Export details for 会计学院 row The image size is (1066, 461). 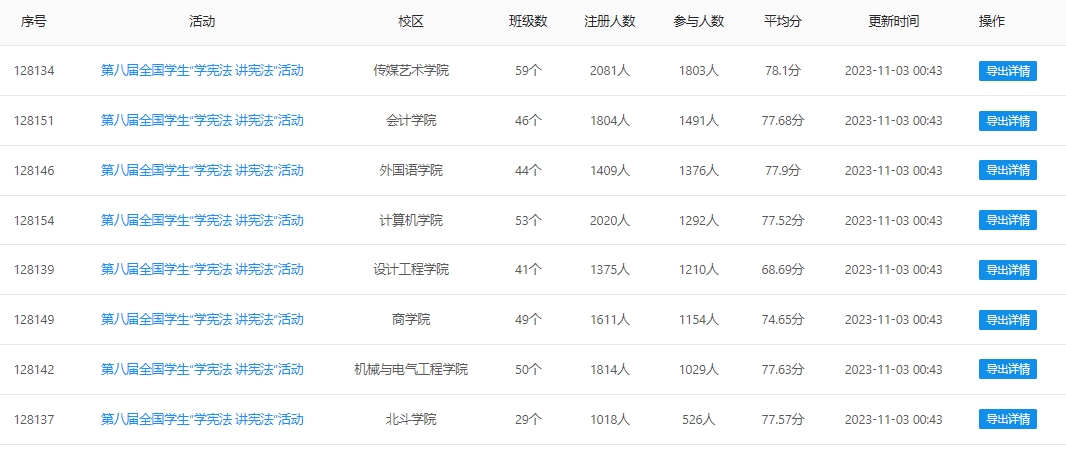click(1008, 120)
